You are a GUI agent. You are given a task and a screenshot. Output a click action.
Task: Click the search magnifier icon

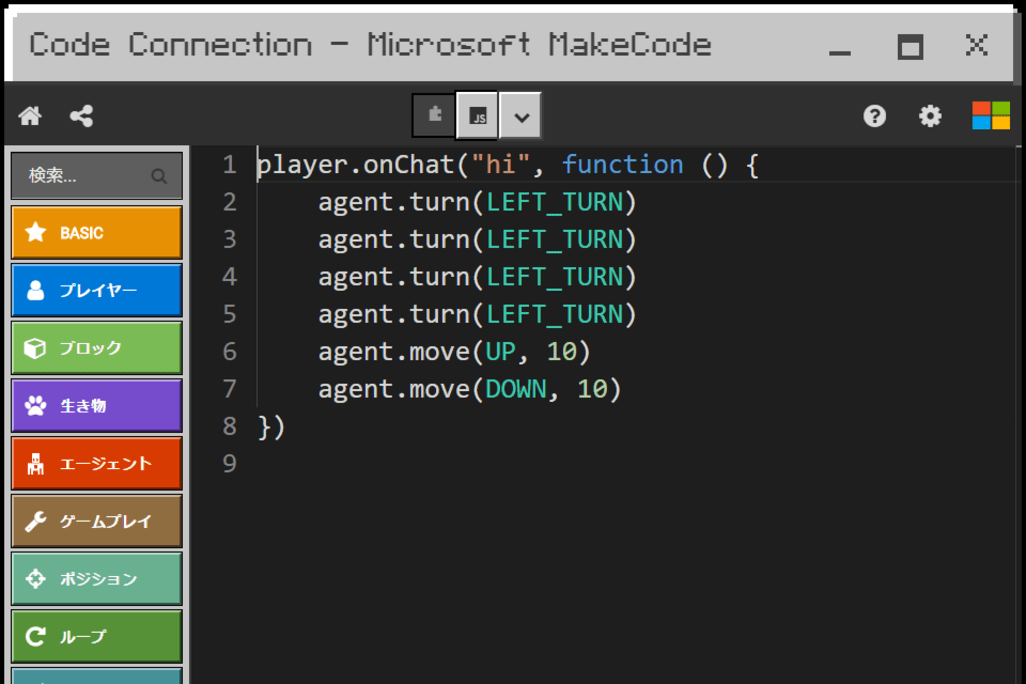pos(159,176)
